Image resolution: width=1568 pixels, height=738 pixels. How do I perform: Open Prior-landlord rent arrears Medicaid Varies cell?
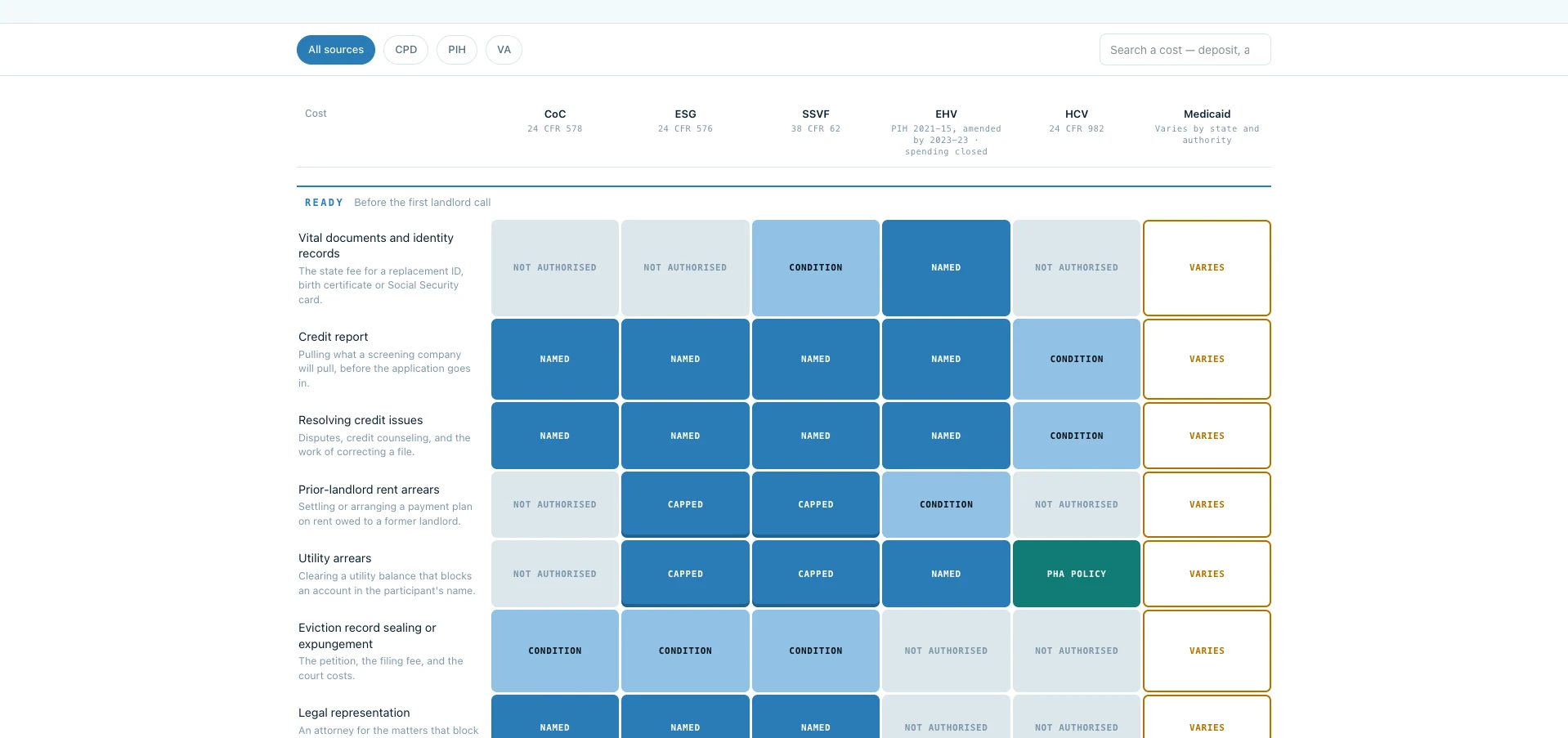[1207, 504]
